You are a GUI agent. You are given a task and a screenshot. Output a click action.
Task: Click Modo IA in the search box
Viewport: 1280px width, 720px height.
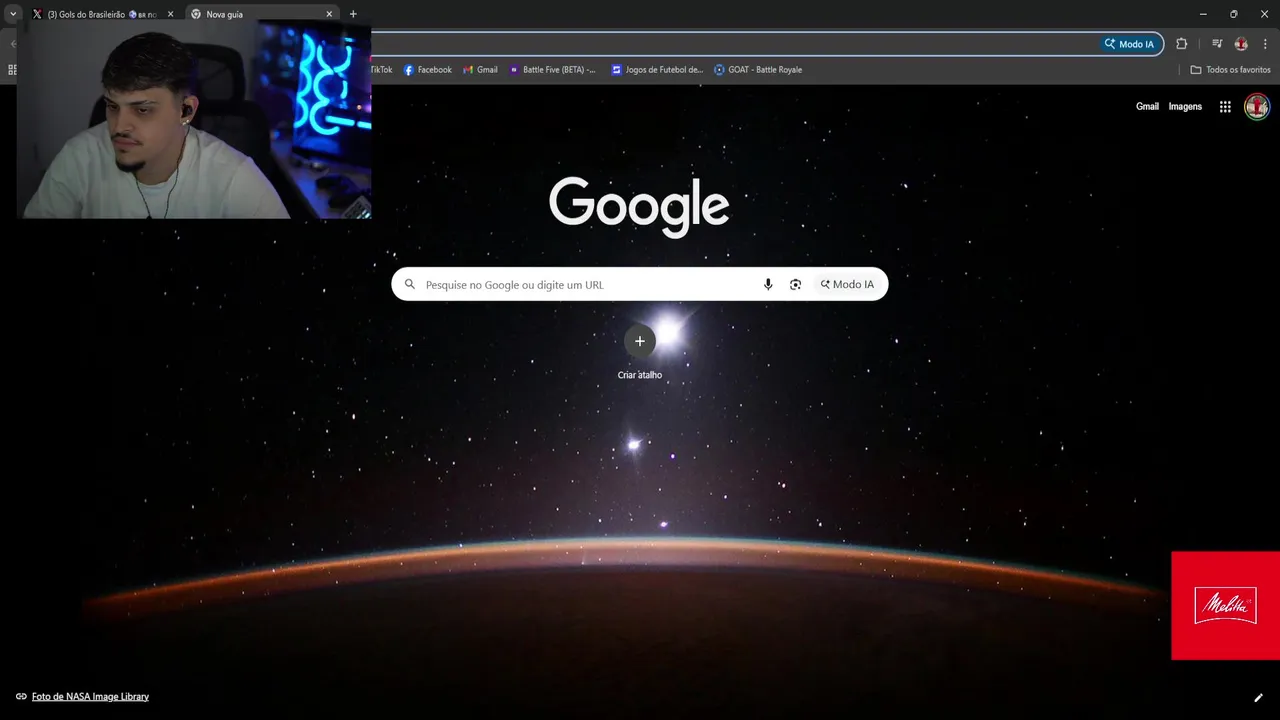coord(847,285)
